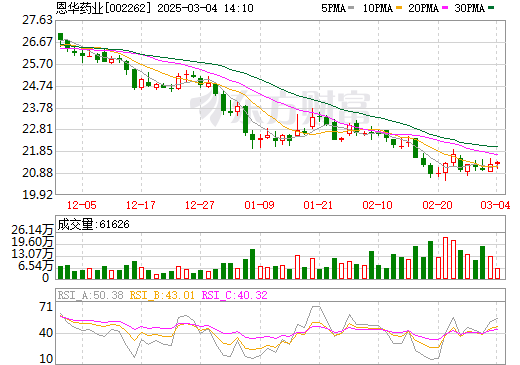Click the volume axis label 26.14万
The image size is (520, 365).
(32, 230)
